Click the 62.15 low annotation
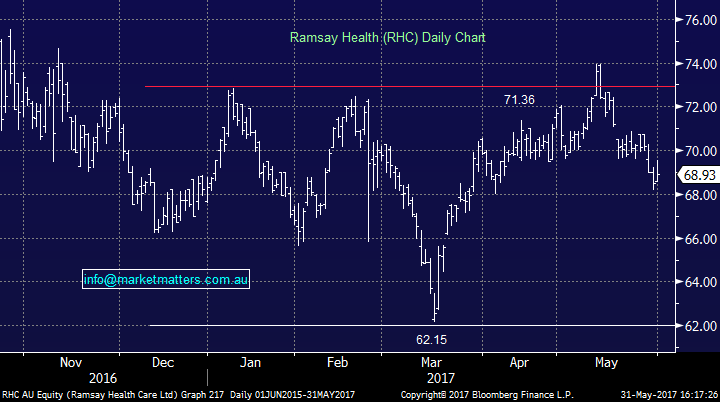The height and width of the screenshot is (402, 720). [431, 340]
